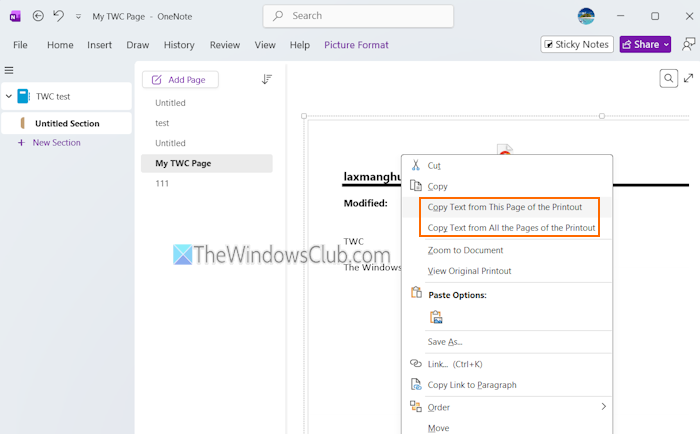This screenshot has width=700, height=434.
Task: Switch to the Draw tab
Action: click(138, 45)
